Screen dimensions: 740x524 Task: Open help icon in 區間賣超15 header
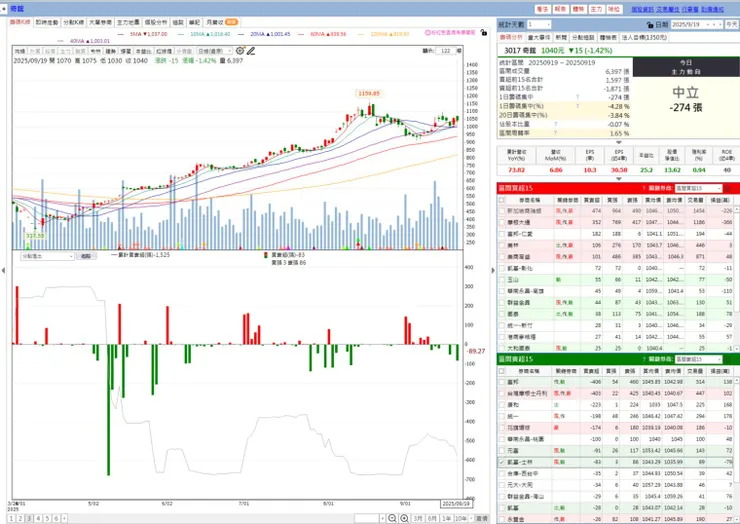click(643, 359)
